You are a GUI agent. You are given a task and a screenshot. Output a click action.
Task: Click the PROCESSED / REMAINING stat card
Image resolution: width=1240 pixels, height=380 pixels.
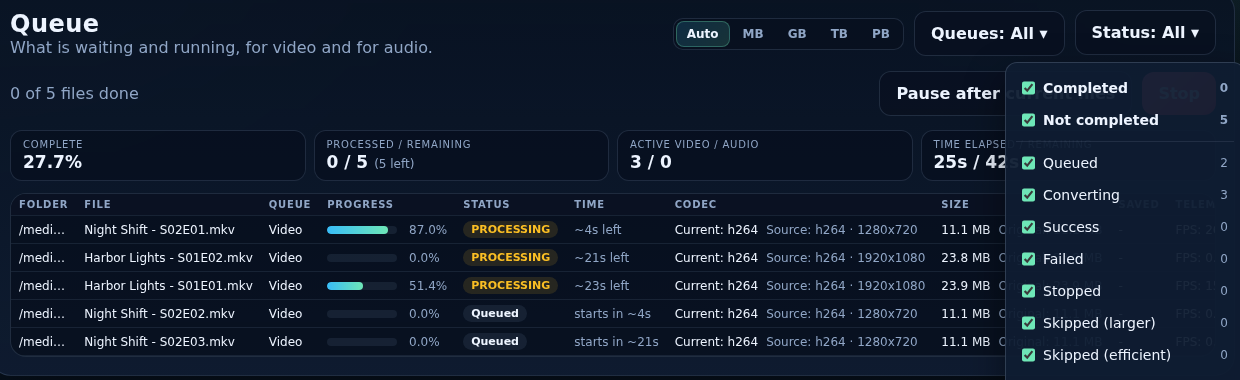pyautogui.click(x=461, y=155)
